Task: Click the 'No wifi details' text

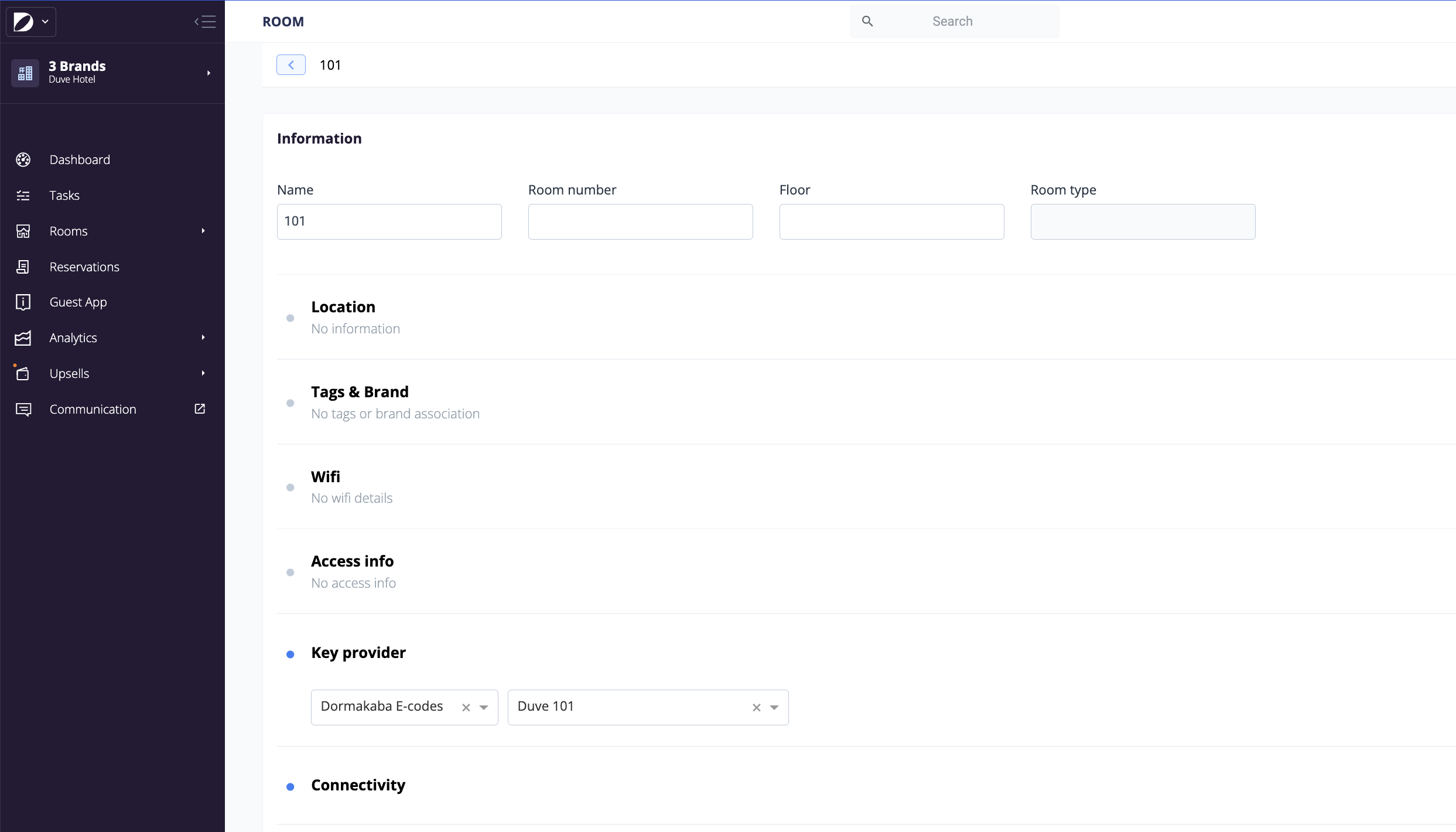Action: [x=351, y=498]
